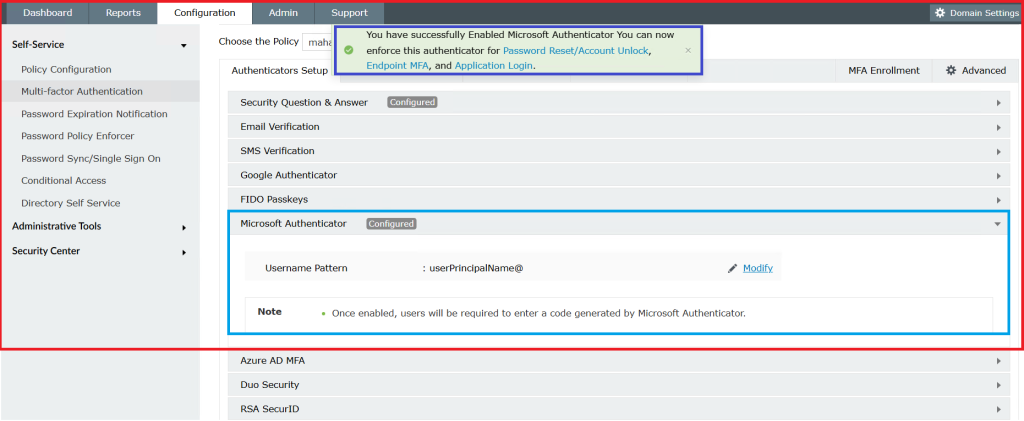
Task: Open the Application Login link
Action: coord(493,65)
